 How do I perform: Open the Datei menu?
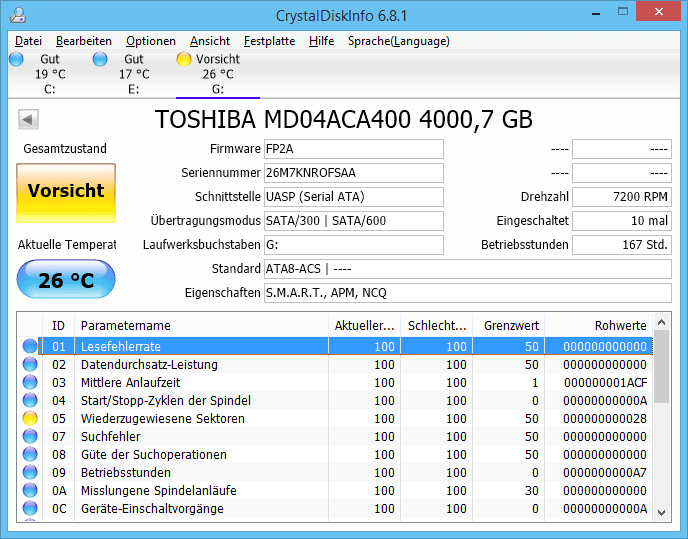coord(29,41)
